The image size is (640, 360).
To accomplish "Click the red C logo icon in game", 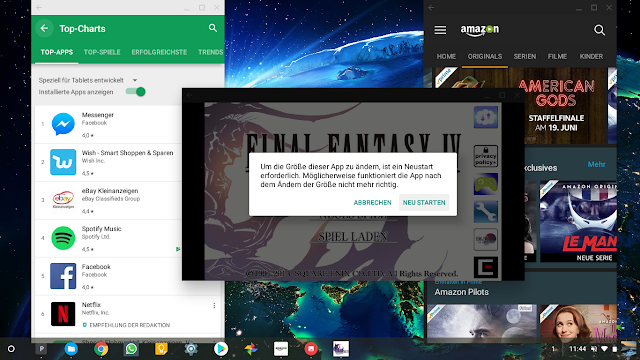I will point(486,267).
